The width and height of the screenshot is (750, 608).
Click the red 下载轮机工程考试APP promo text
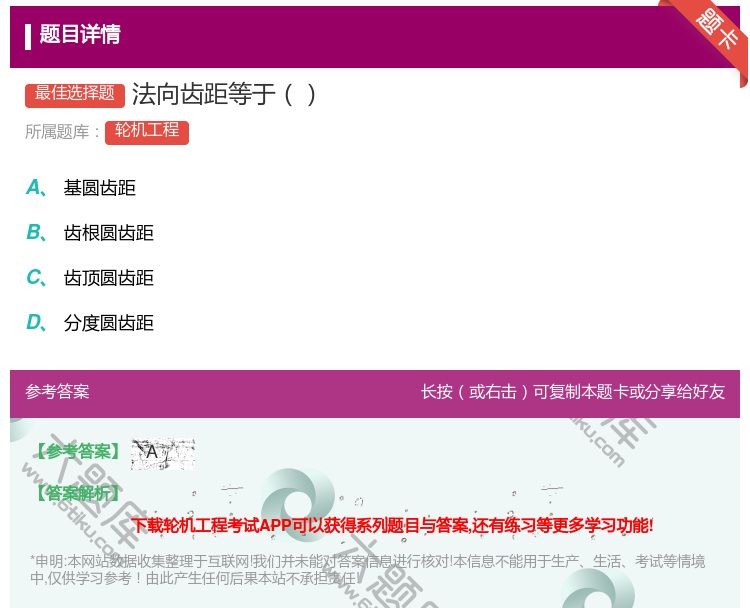point(392,525)
